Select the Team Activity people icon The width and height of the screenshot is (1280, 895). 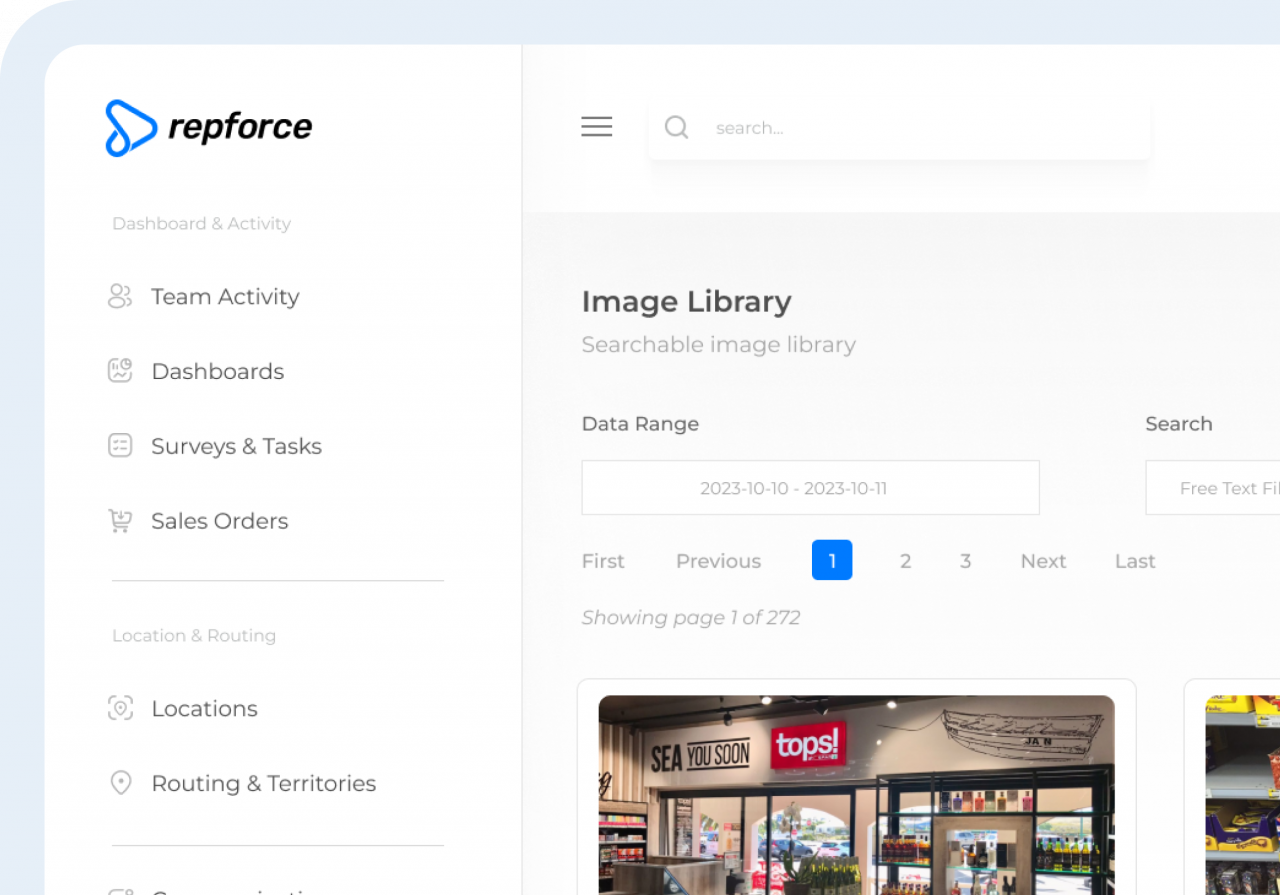pyautogui.click(x=120, y=296)
